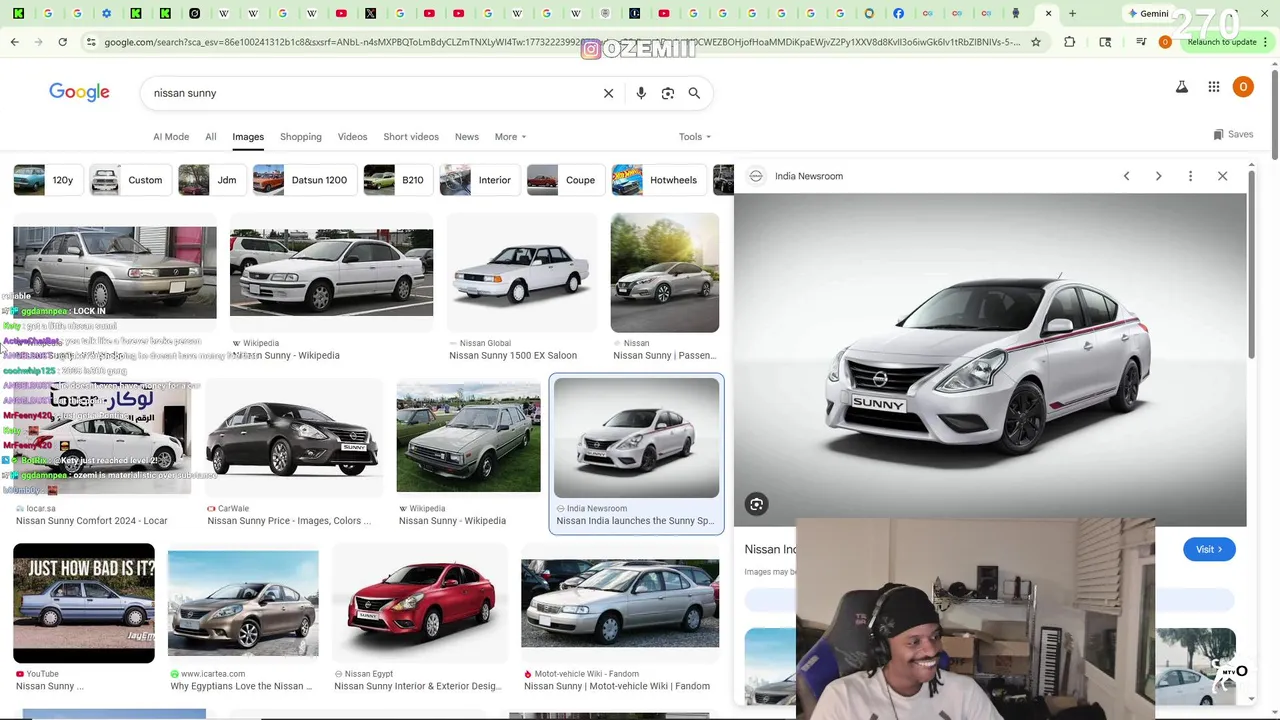Click the Lens icon on preview image
The height and width of the screenshot is (720, 1280).
[757, 505]
